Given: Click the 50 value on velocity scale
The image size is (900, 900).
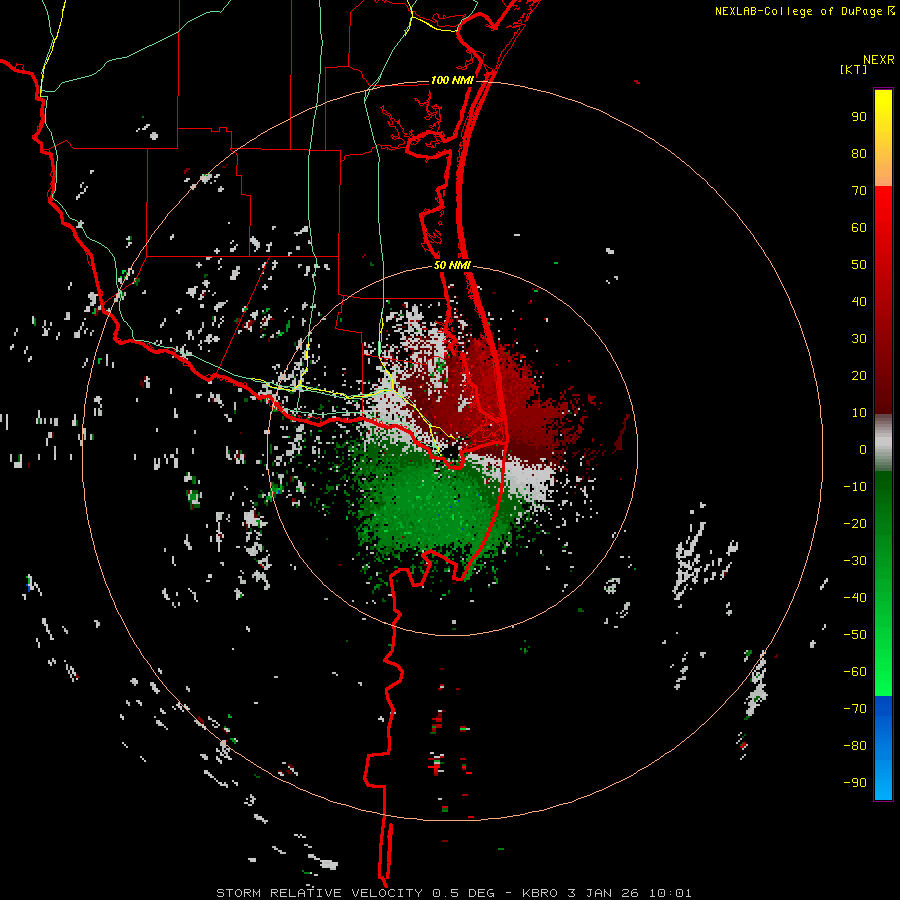Looking at the screenshot, I should pyautogui.click(x=859, y=265).
